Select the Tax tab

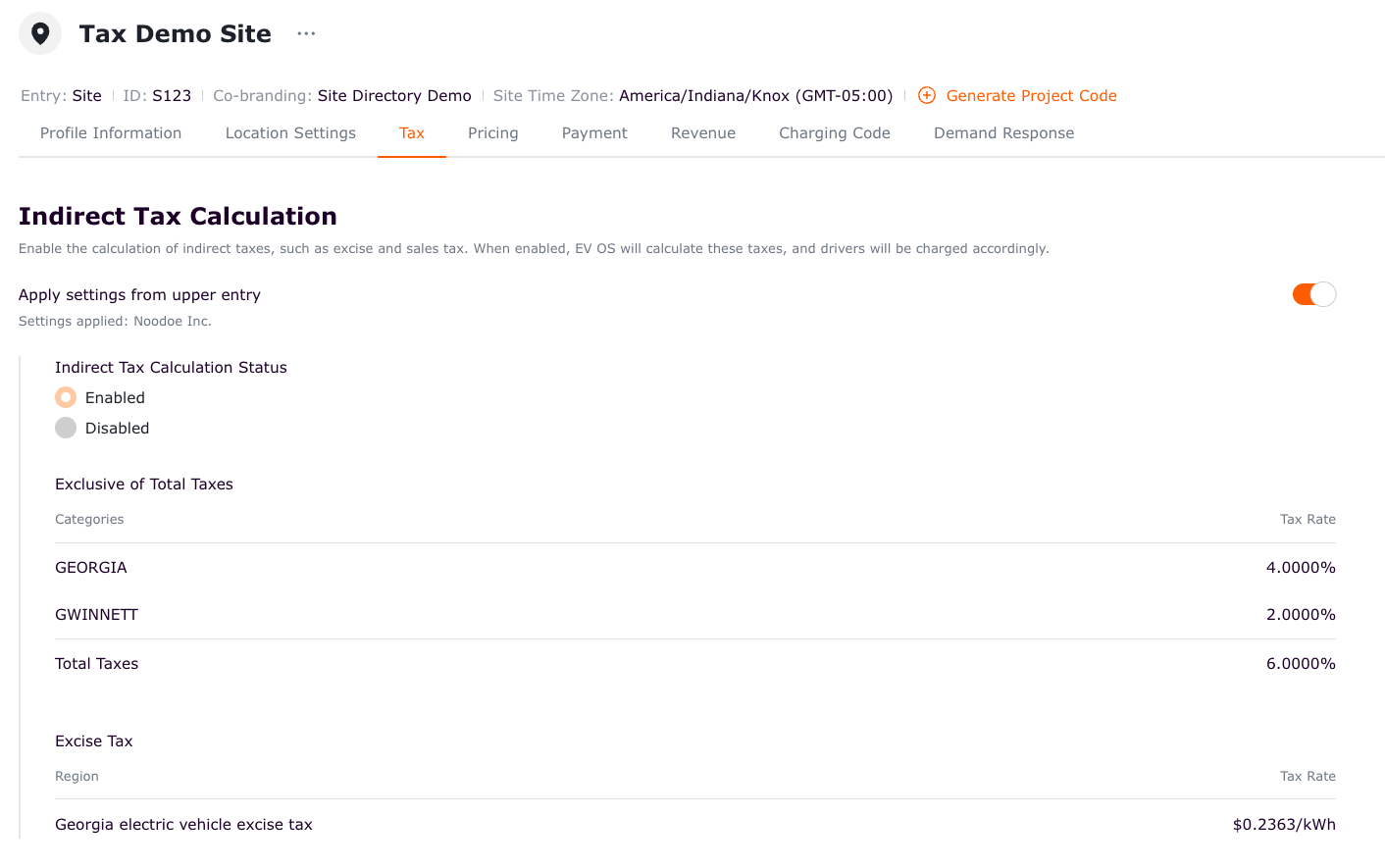click(412, 133)
